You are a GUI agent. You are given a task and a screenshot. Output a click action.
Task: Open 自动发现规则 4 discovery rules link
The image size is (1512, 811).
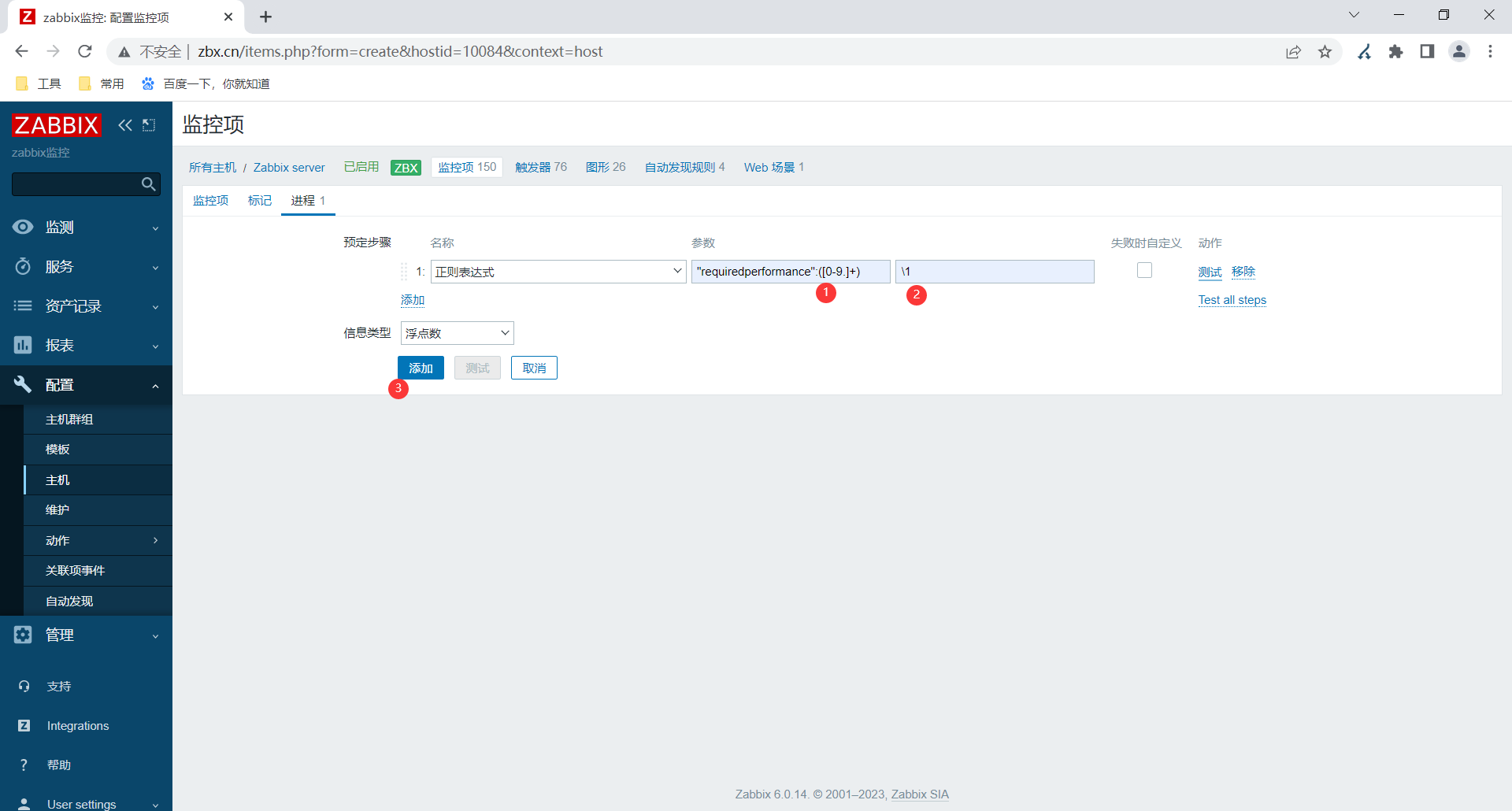[x=684, y=167]
